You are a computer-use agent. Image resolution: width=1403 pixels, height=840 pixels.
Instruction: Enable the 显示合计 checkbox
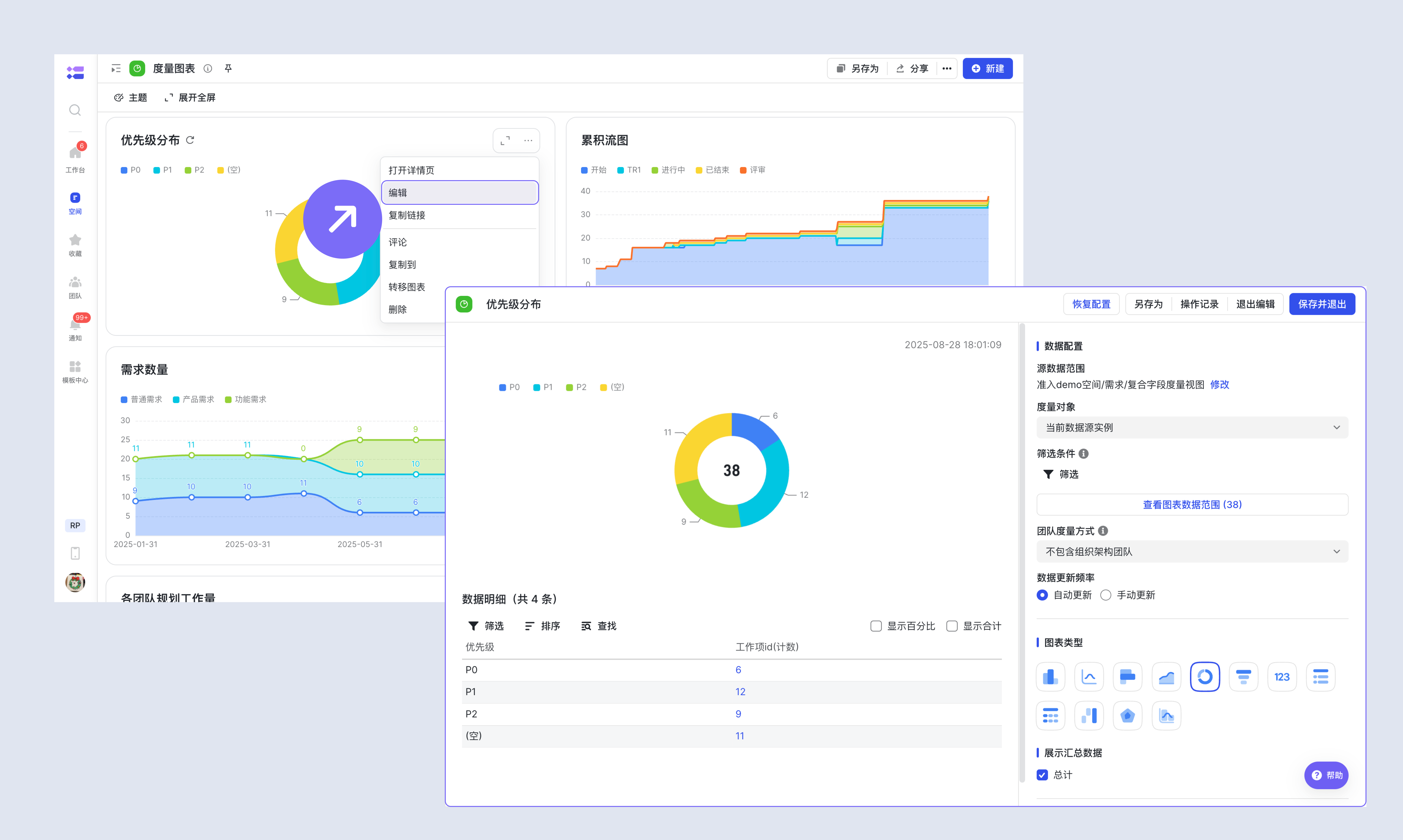point(952,626)
